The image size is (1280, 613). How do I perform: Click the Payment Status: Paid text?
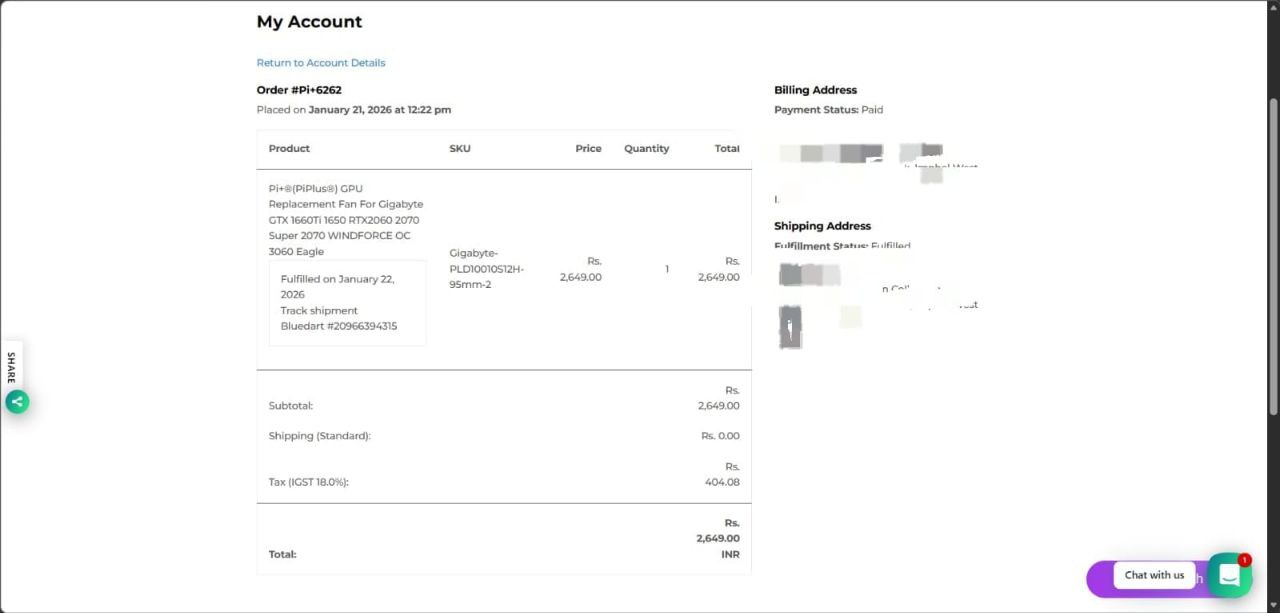pos(828,110)
